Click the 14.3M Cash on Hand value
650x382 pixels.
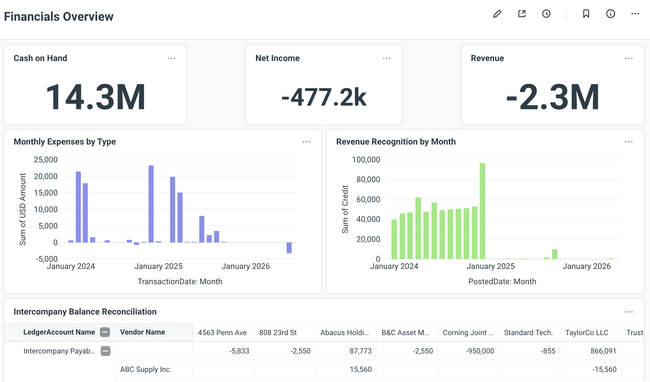[x=95, y=97]
